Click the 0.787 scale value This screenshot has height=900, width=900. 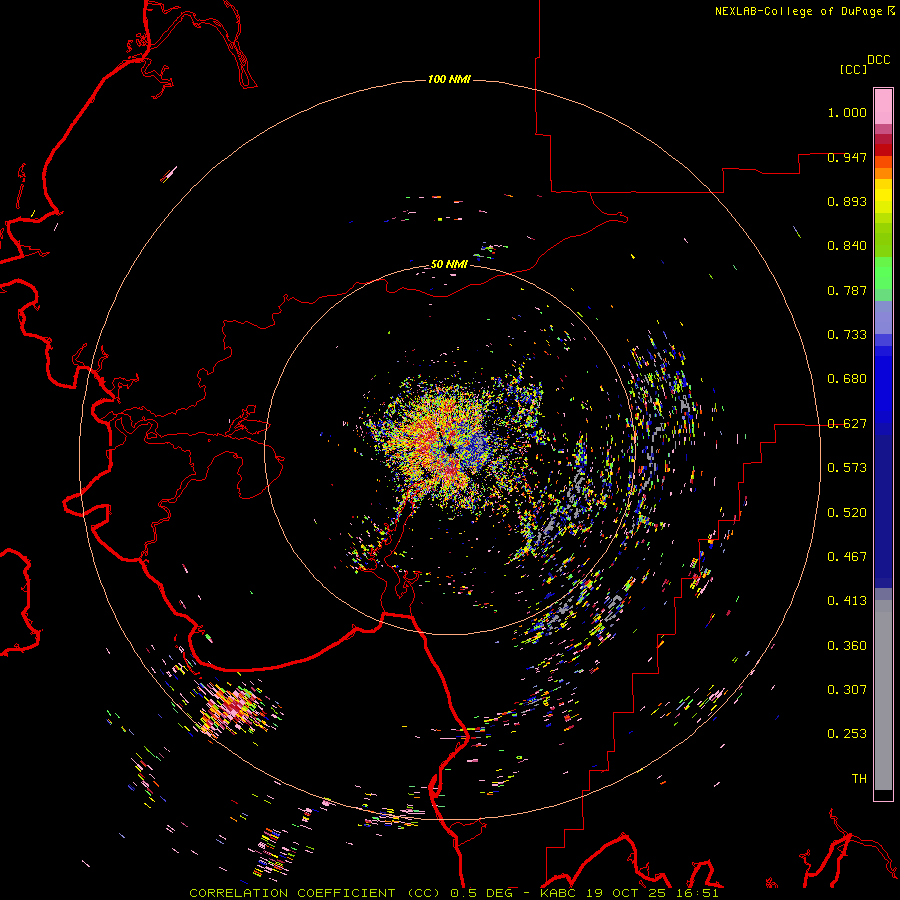click(x=847, y=290)
